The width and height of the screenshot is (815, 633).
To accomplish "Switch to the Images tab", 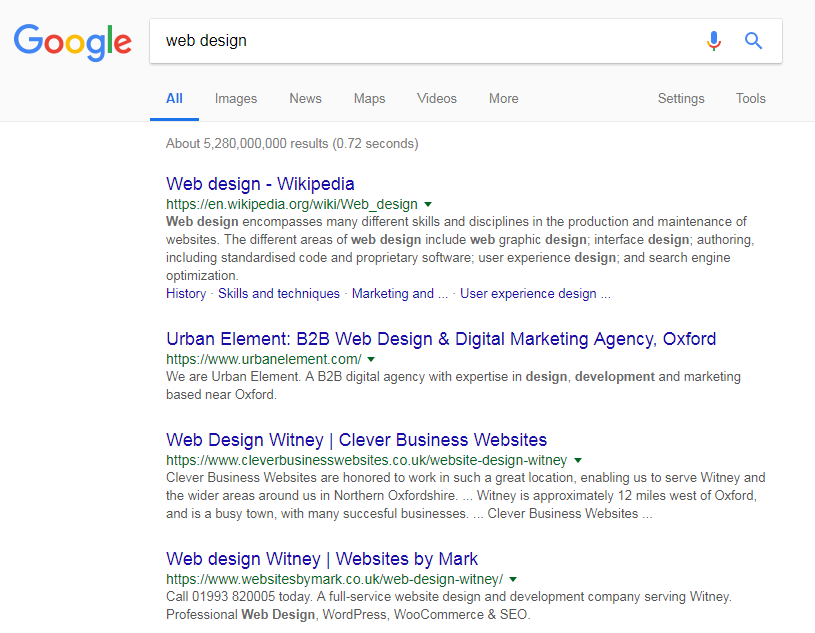I will tap(236, 99).
